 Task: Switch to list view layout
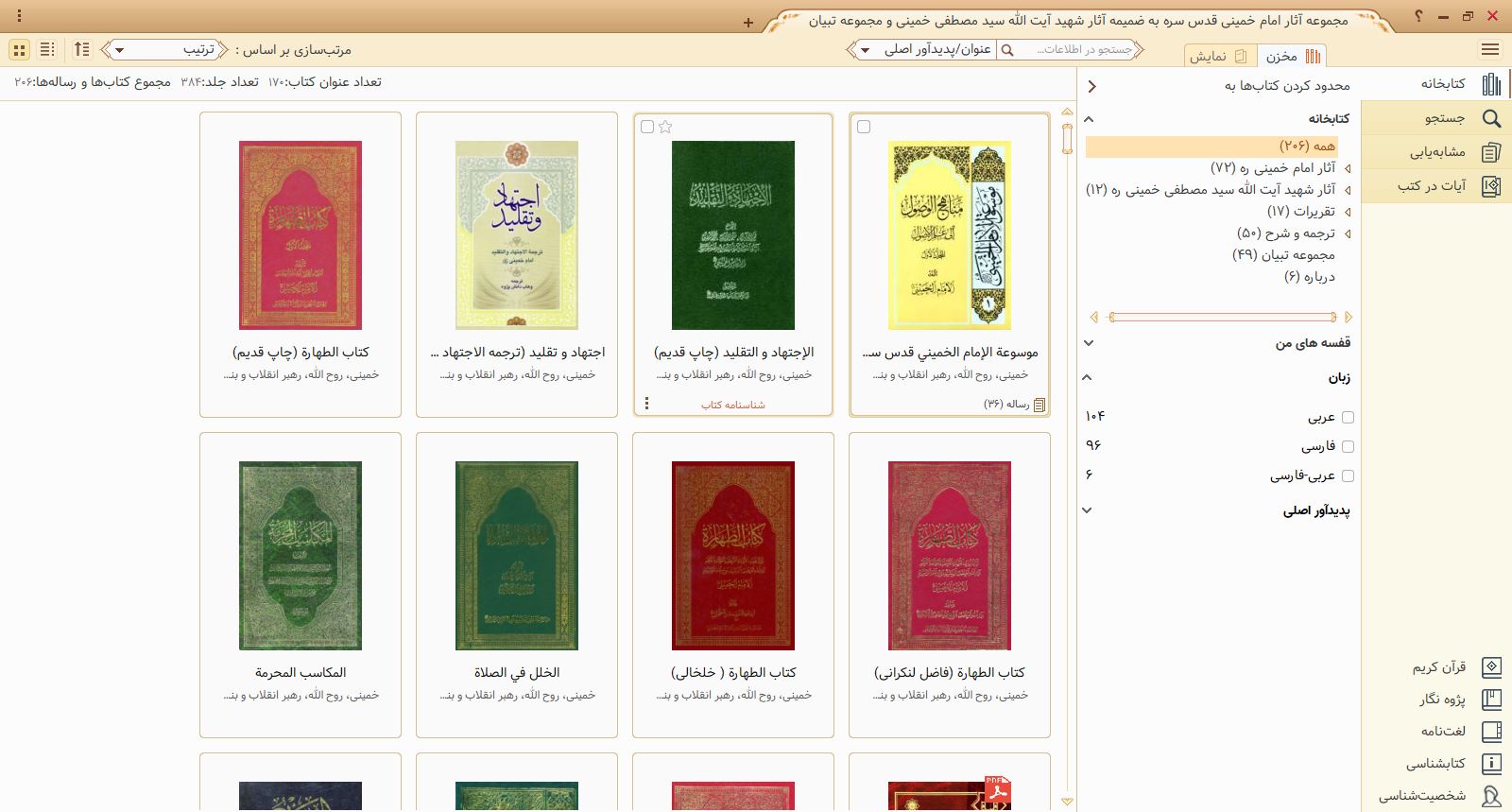coord(47,49)
